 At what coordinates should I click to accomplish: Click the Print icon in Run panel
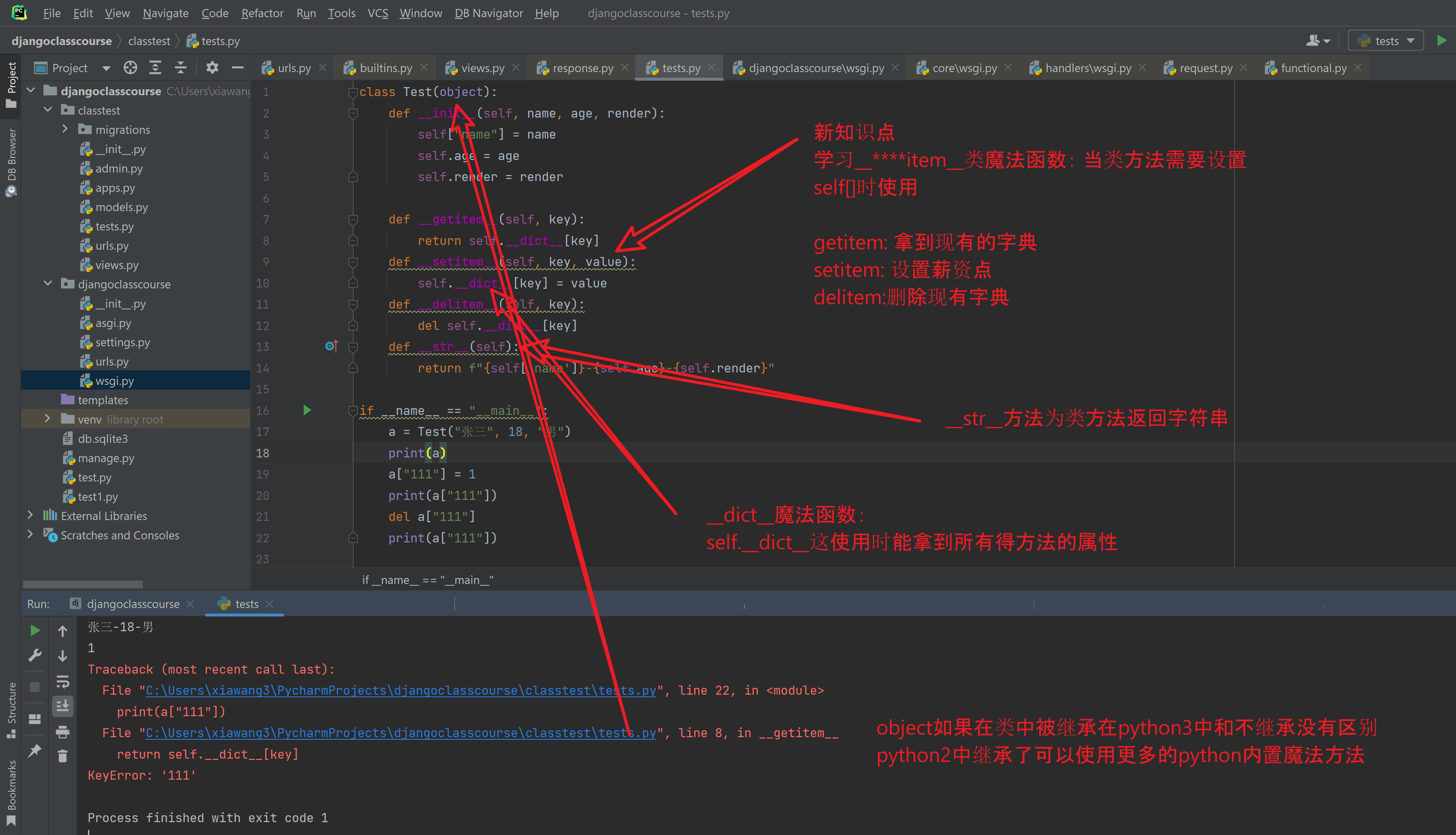63,731
